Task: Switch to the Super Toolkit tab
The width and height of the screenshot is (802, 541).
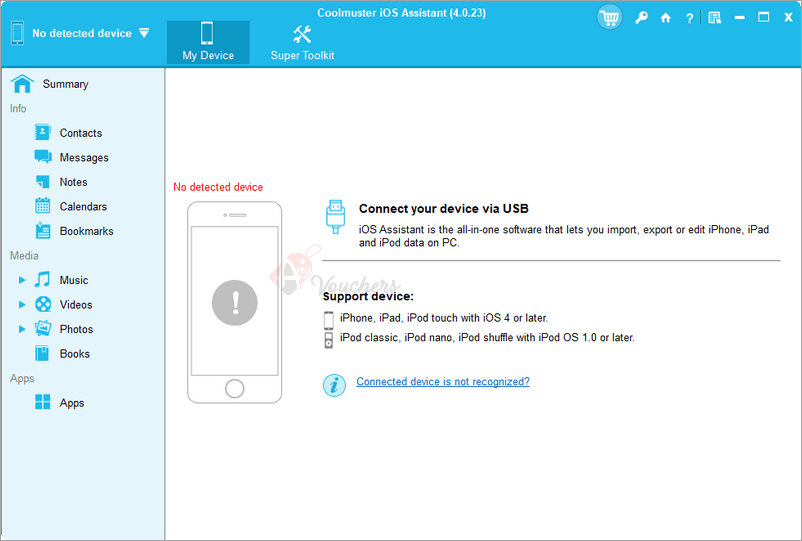Action: pos(302,42)
